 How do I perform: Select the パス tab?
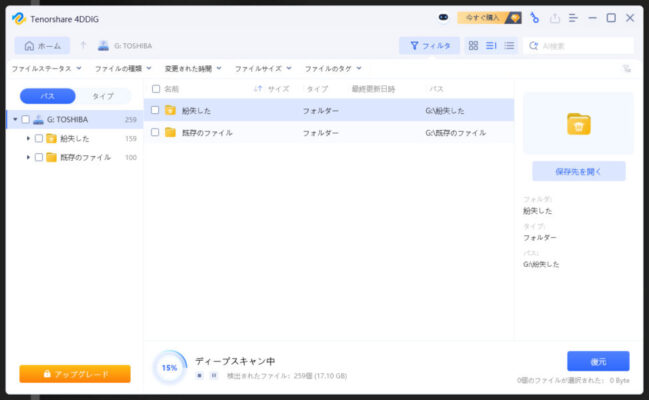point(48,96)
